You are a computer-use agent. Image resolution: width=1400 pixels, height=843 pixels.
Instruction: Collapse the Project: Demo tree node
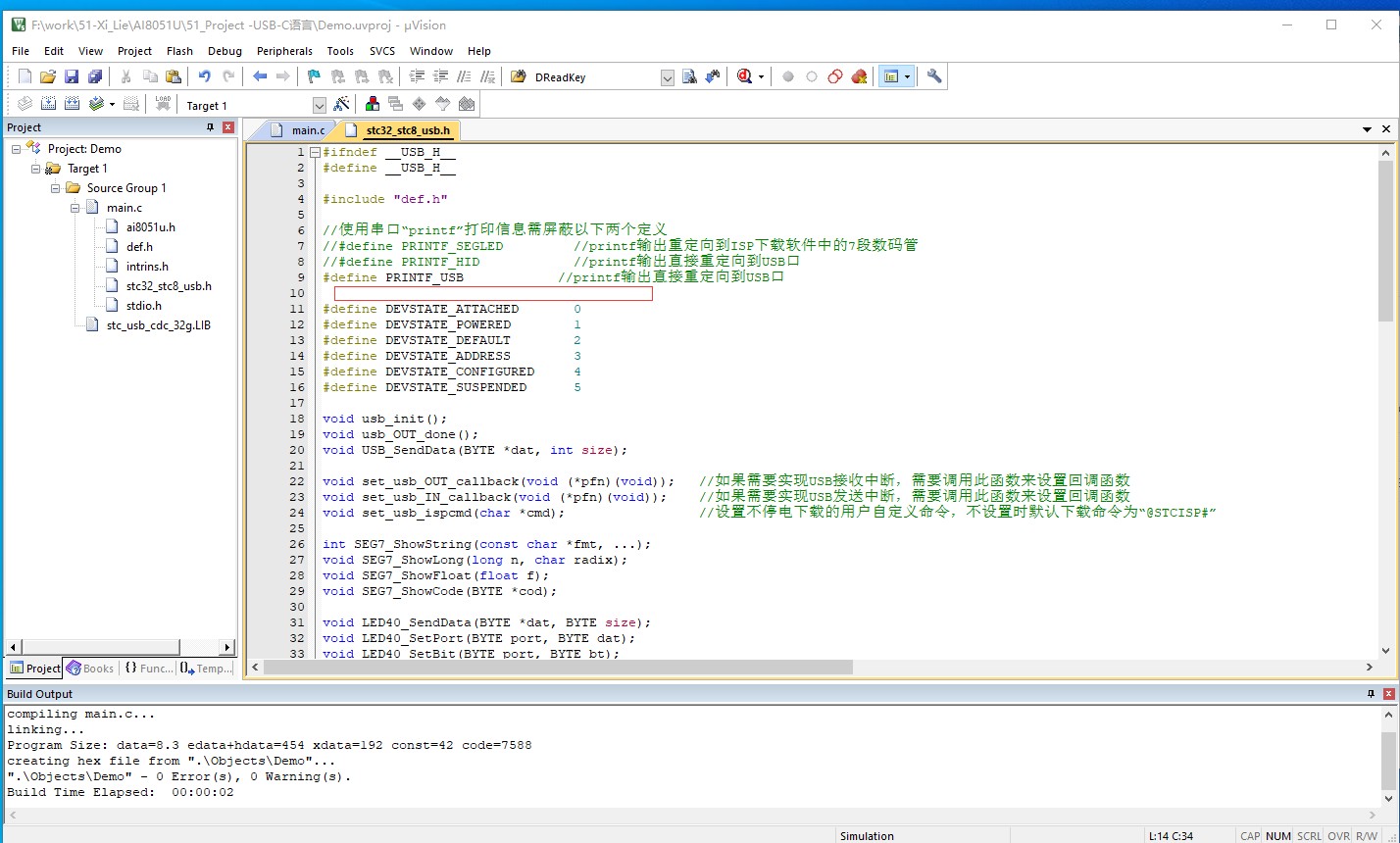point(17,149)
